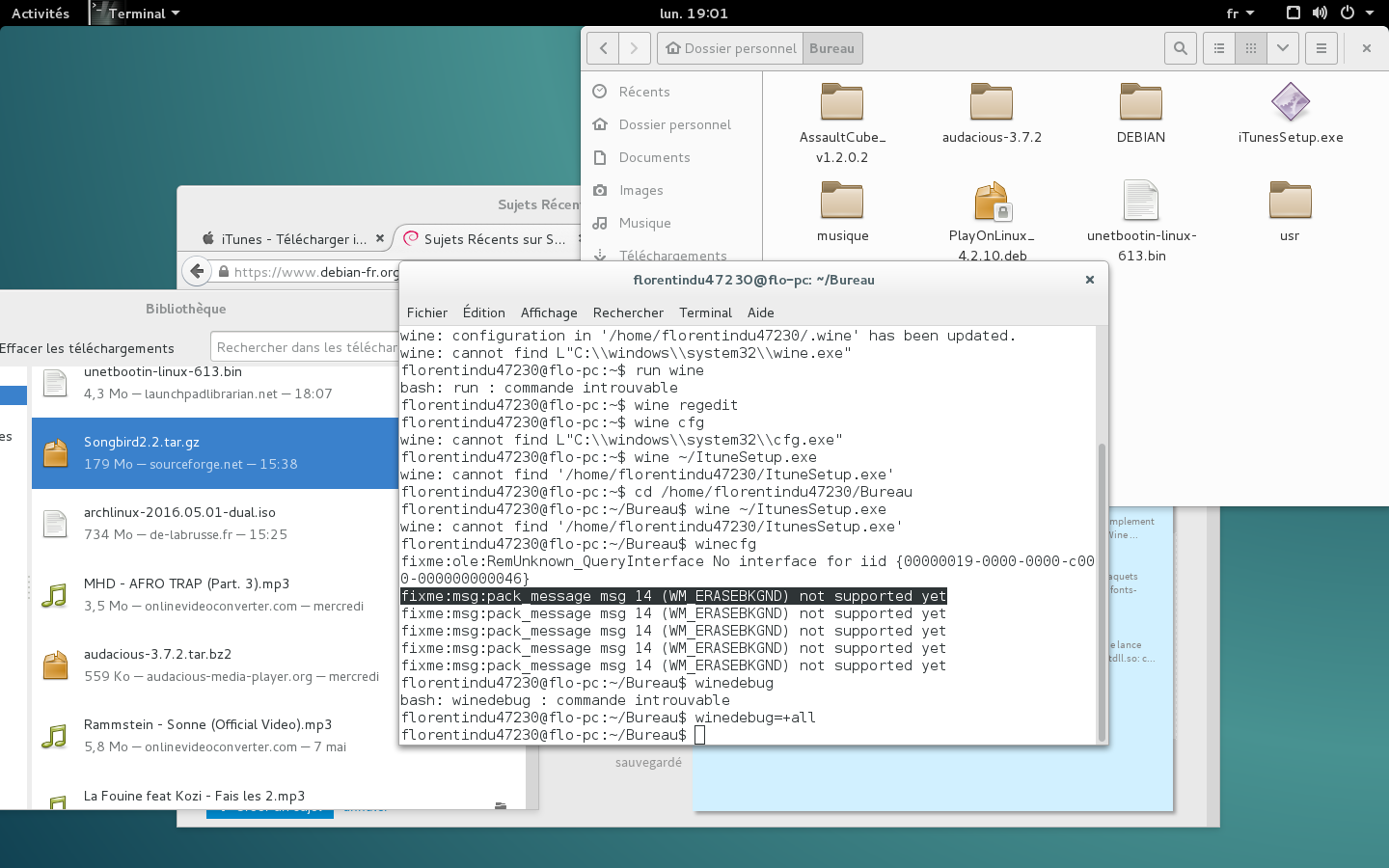The width and height of the screenshot is (1389, 868).
Task: Open the fr keyboard layout dropdown
Action: [x=1239, y=14]
